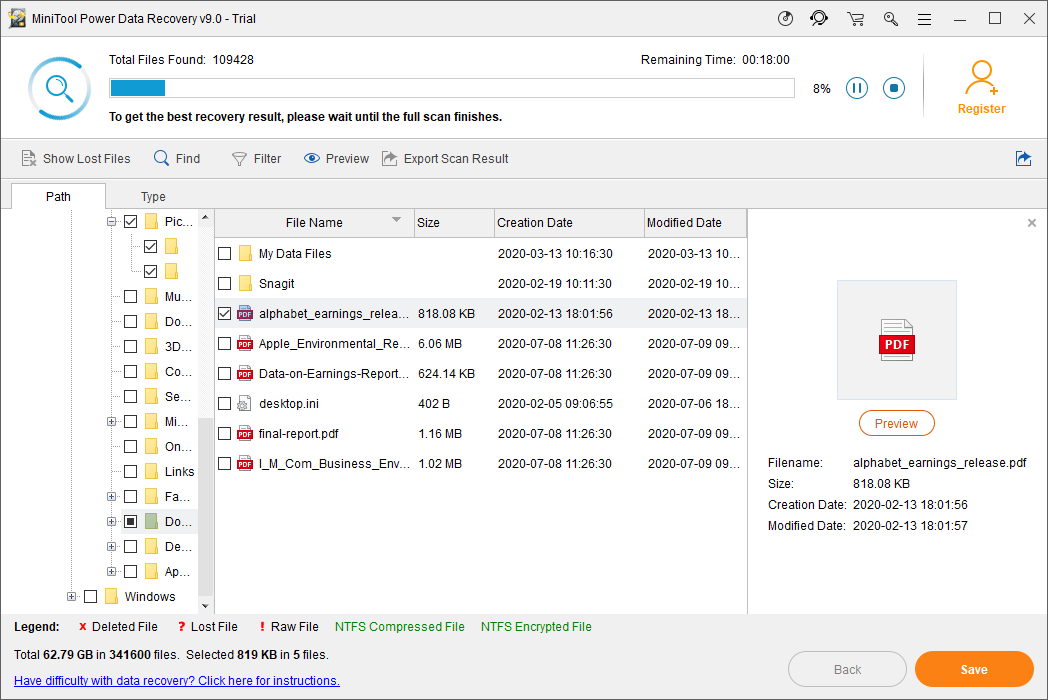Uncheck the alphabet_earnings_release file checkbox
Viewport: 1048px width, 700px height.
pos(225,314)
